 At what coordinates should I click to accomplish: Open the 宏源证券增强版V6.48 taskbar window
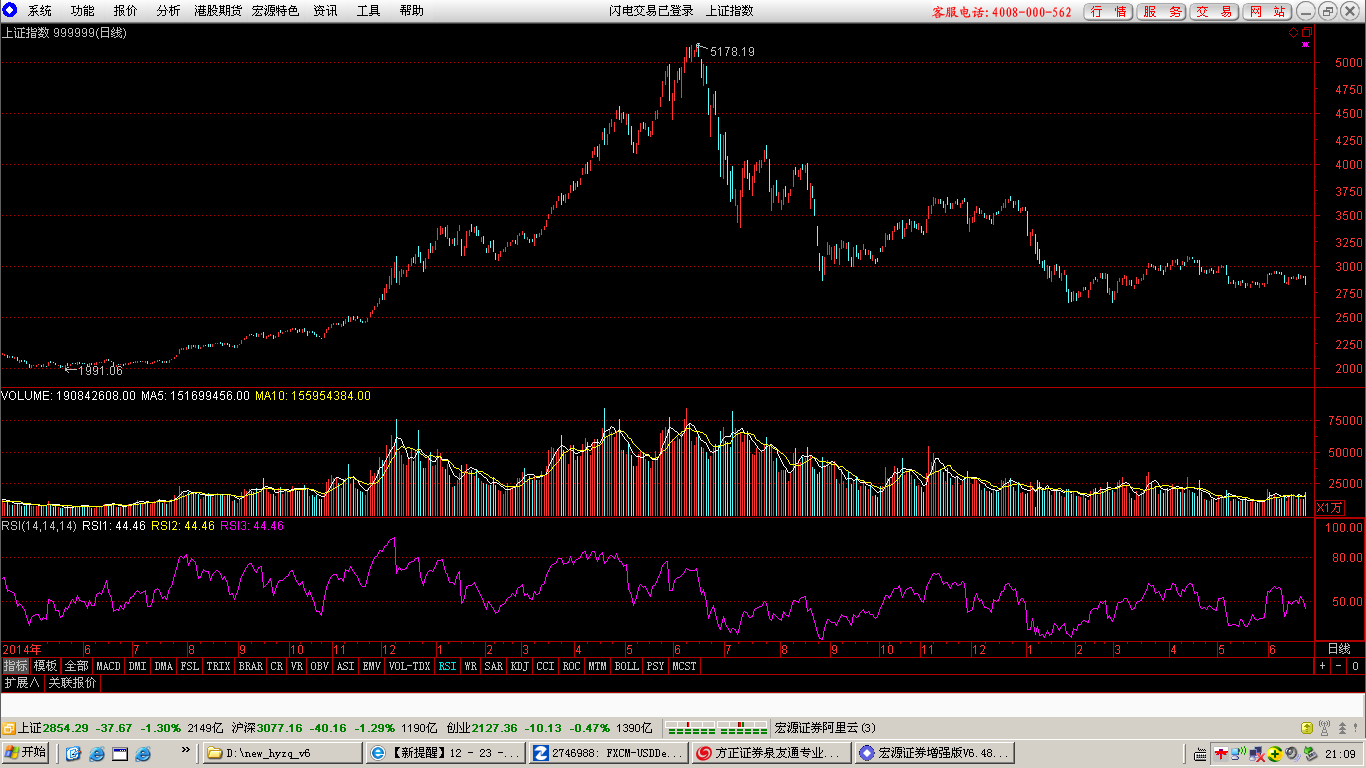[x=934, y=753]
